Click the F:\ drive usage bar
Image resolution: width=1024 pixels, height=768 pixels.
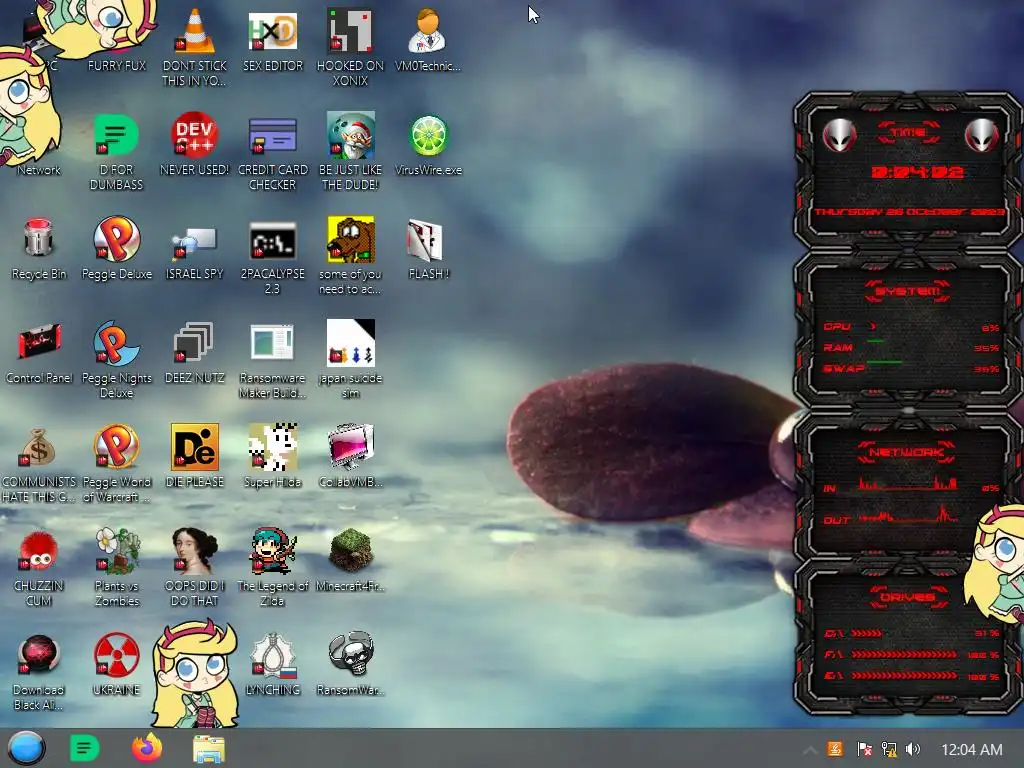point(904,654)
